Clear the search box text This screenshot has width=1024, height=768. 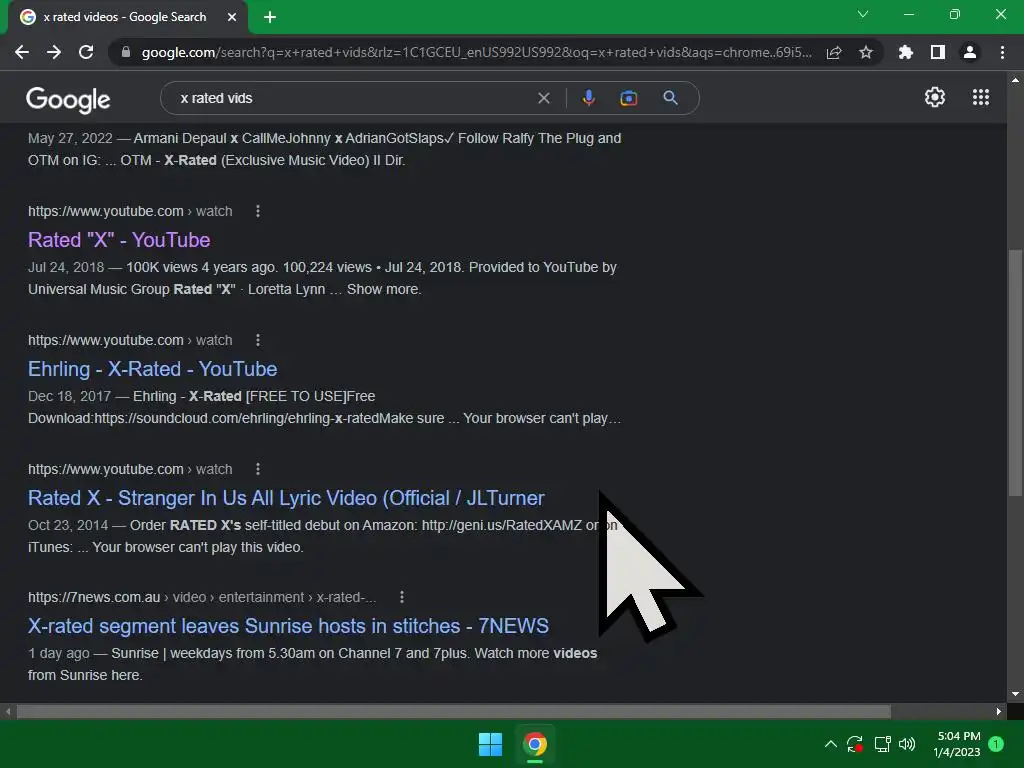[x=543, y=98]
